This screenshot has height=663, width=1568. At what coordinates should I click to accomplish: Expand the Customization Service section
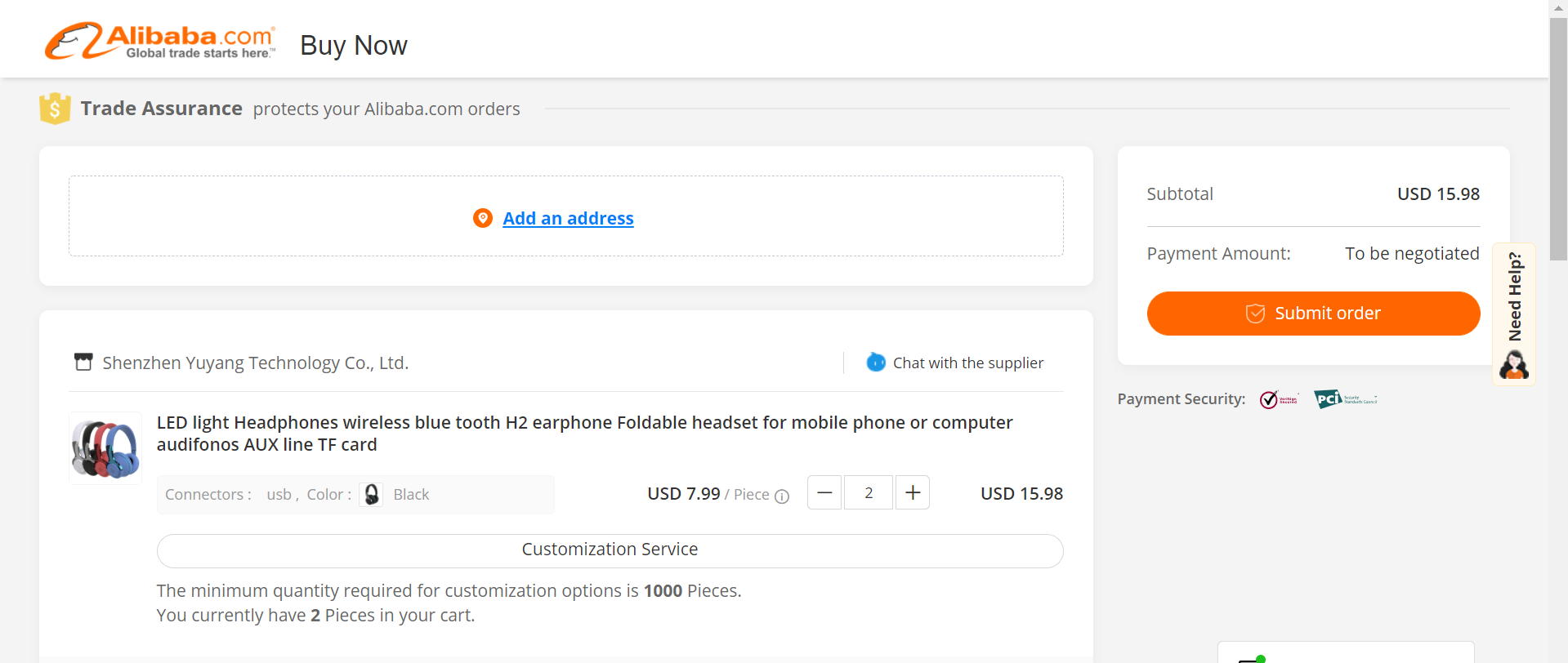tap(610, 550)
